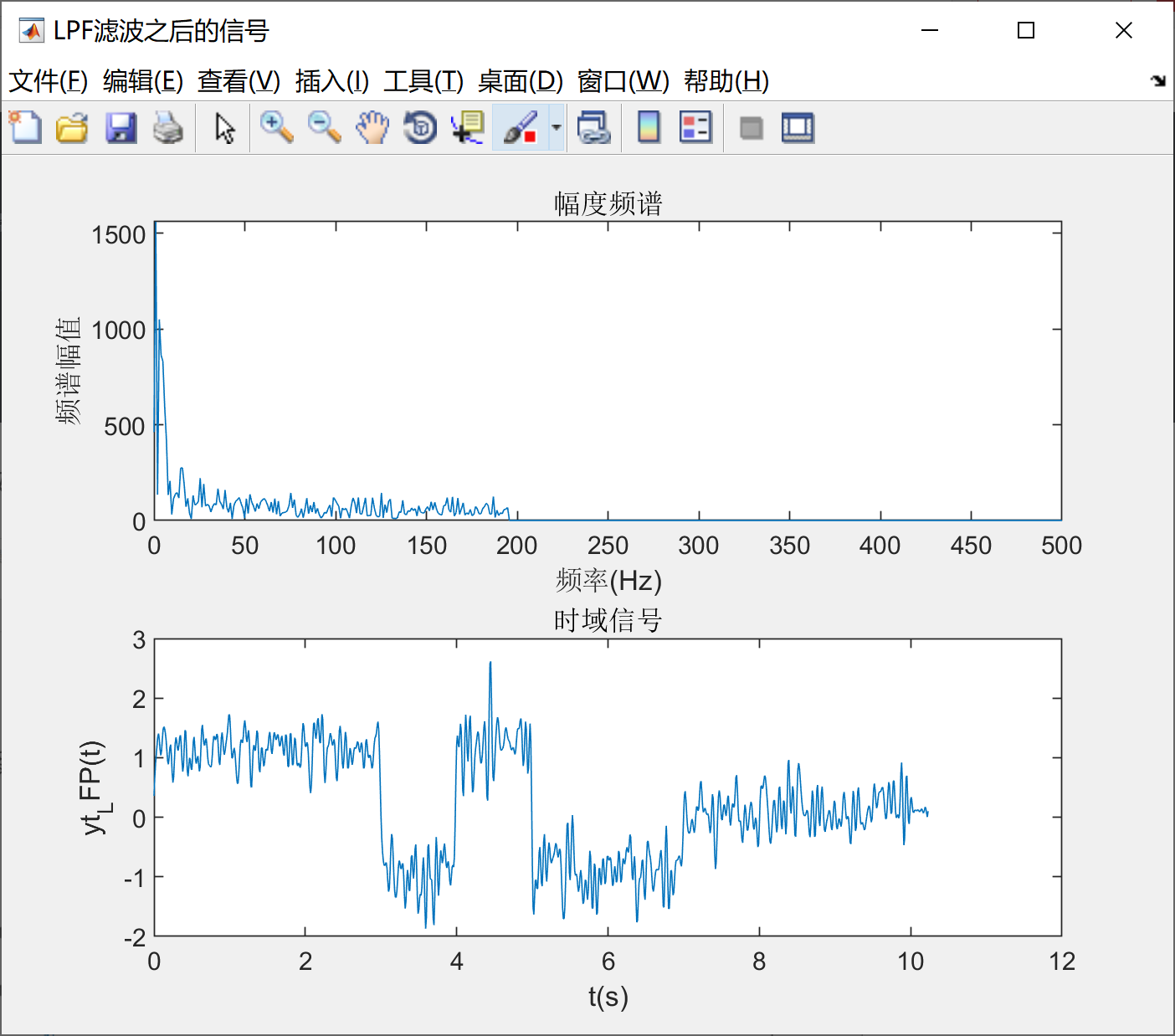The width and height of the screenshot is (1175, 1036).
Task: Click the t(s) x-axis label
Action: tap(608, 997)
